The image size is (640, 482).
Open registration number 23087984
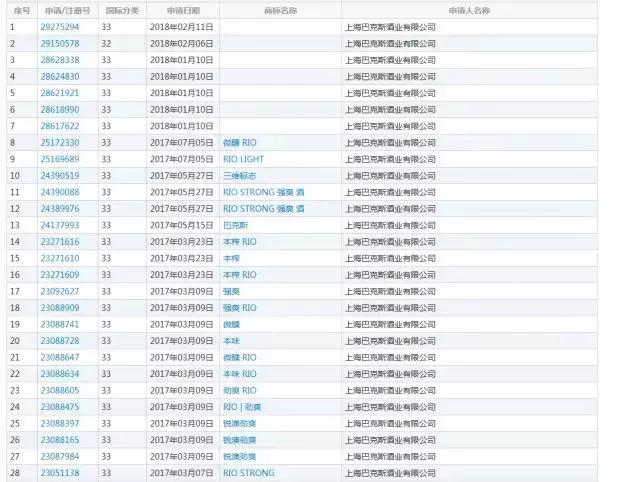60,457
